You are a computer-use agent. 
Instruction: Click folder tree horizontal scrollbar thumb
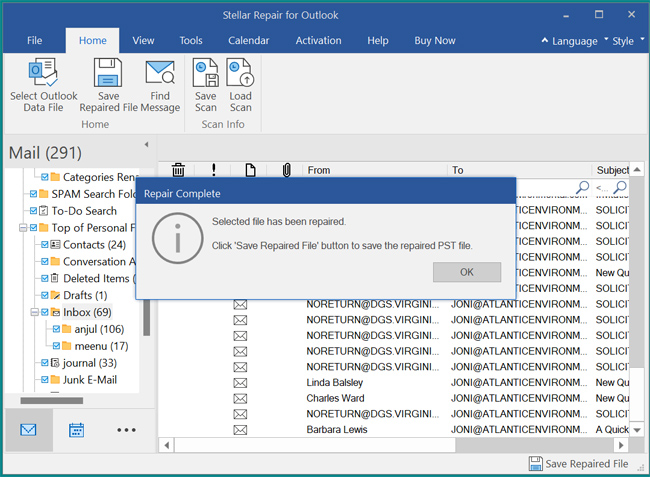tap(52, 401)
